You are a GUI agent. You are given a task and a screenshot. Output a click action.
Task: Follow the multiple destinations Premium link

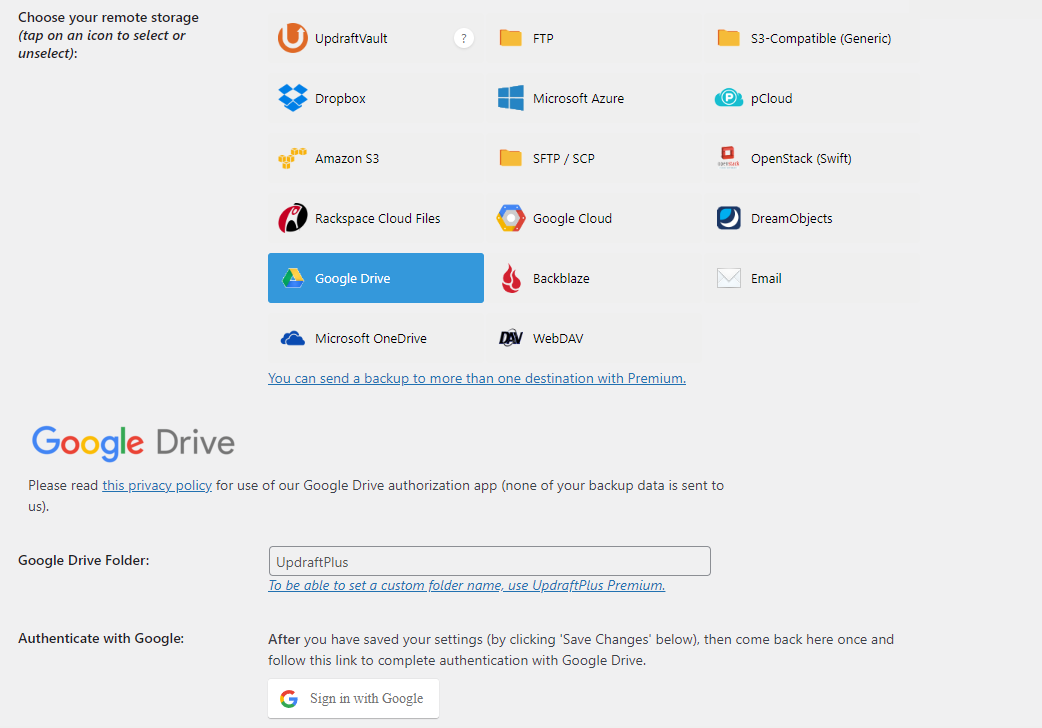(x=476, y=379)
